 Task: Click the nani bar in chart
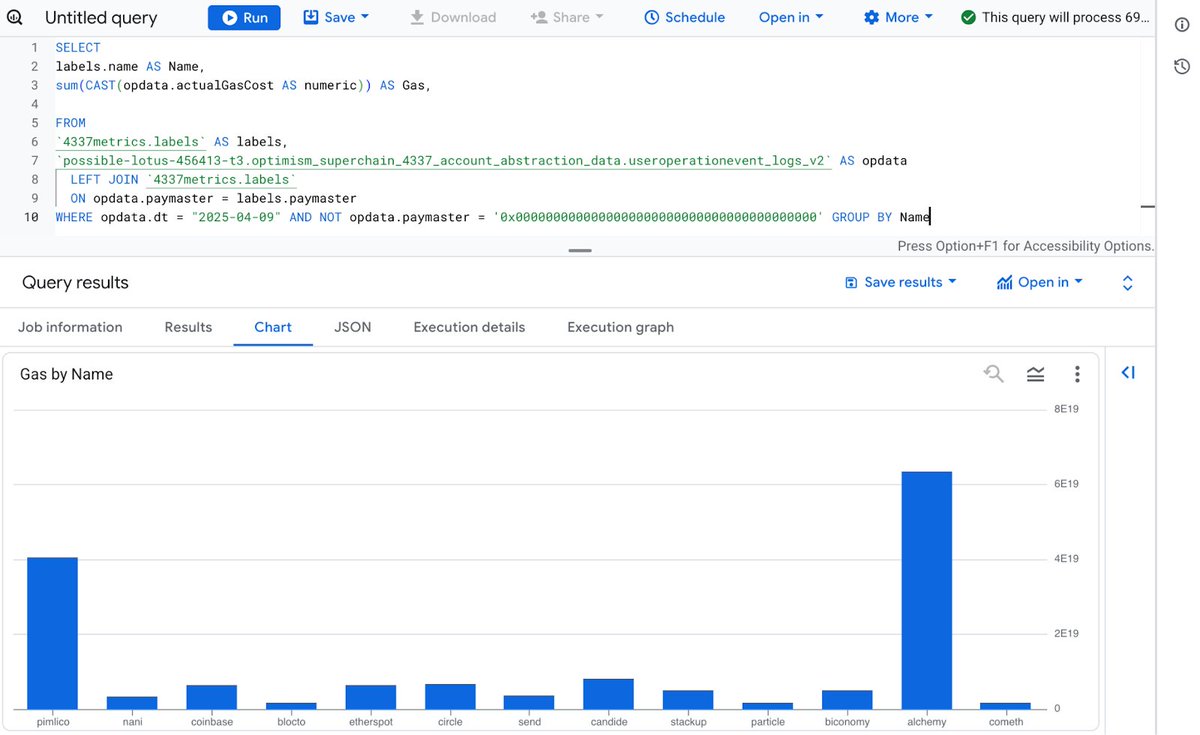132,703
